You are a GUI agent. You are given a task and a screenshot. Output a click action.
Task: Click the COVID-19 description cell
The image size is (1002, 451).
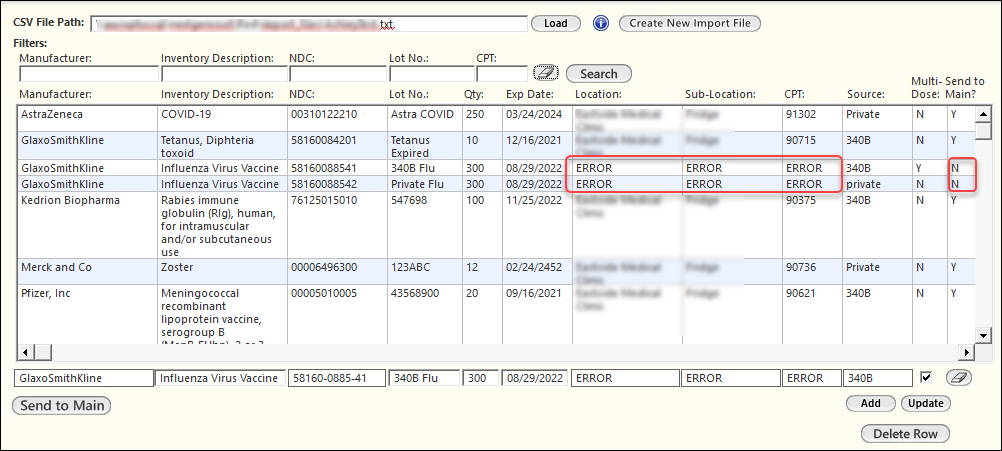point(223,119)
